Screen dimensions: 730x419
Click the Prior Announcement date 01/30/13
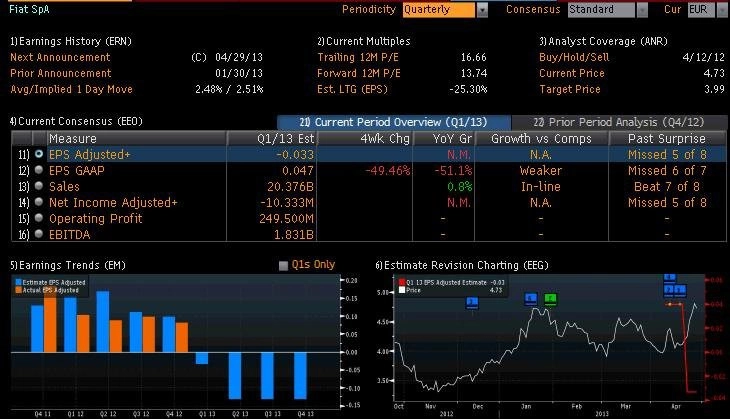tap(239, 73)
